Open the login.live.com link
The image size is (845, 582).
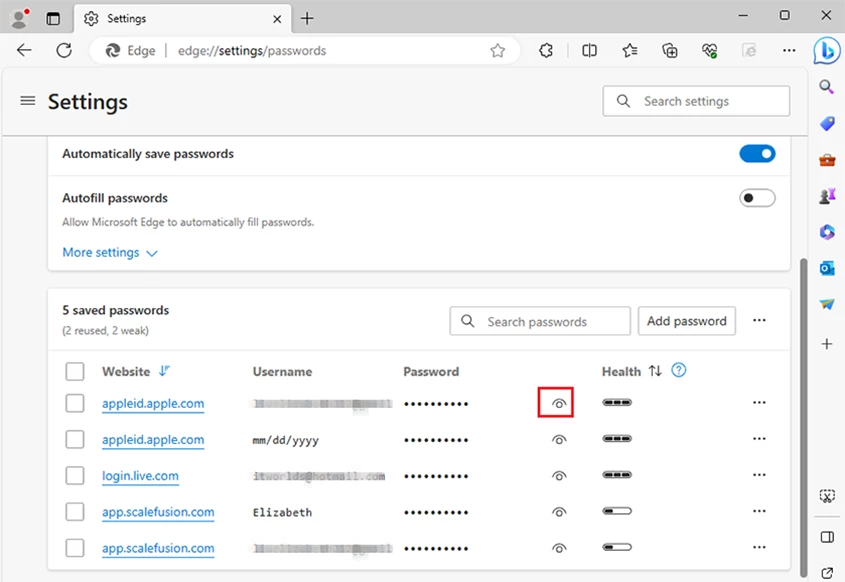(x=140, y=476)
